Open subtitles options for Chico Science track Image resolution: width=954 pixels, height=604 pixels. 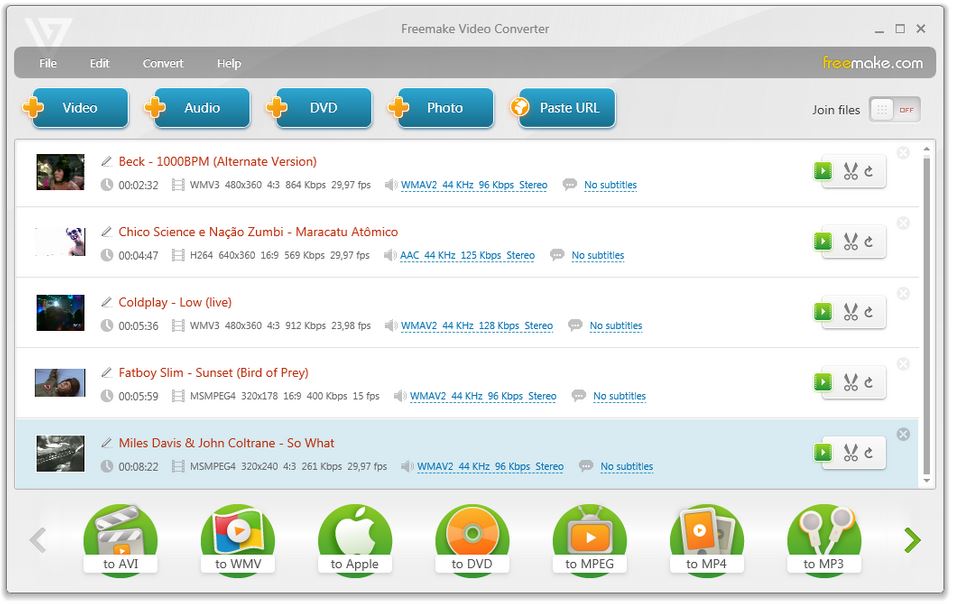[598, 255]
